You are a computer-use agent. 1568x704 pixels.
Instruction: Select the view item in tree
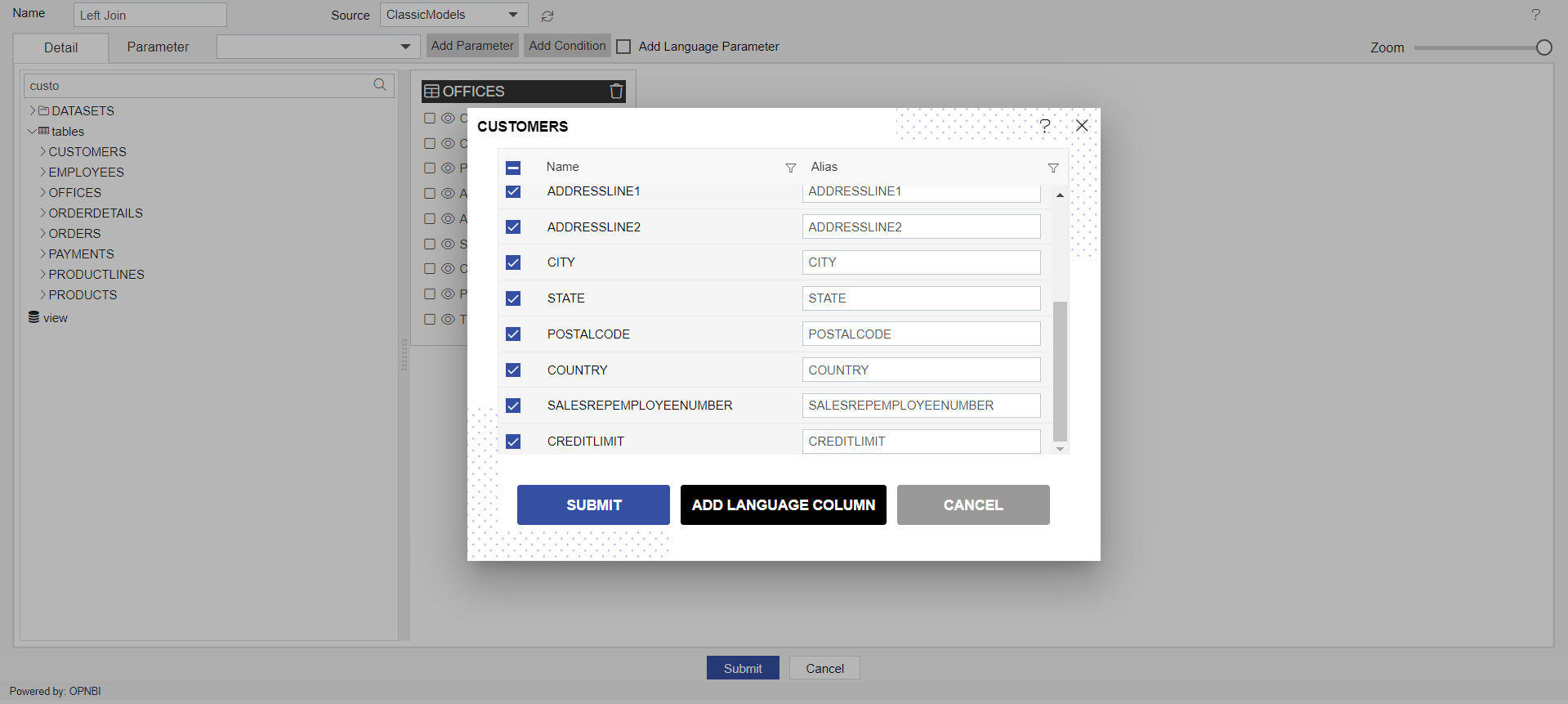click(55, 318)
